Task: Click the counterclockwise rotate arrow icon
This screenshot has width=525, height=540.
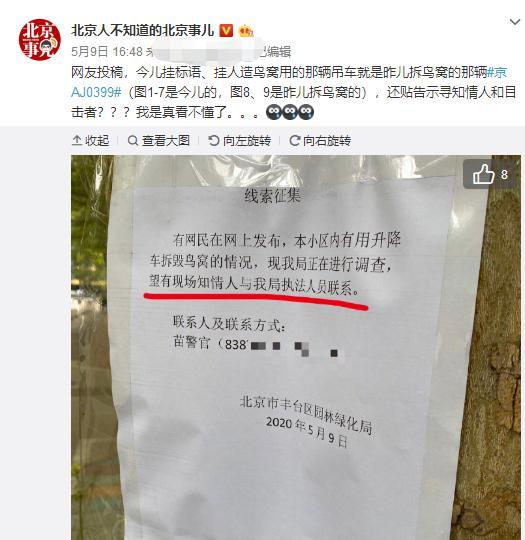Action: (214, 141)
